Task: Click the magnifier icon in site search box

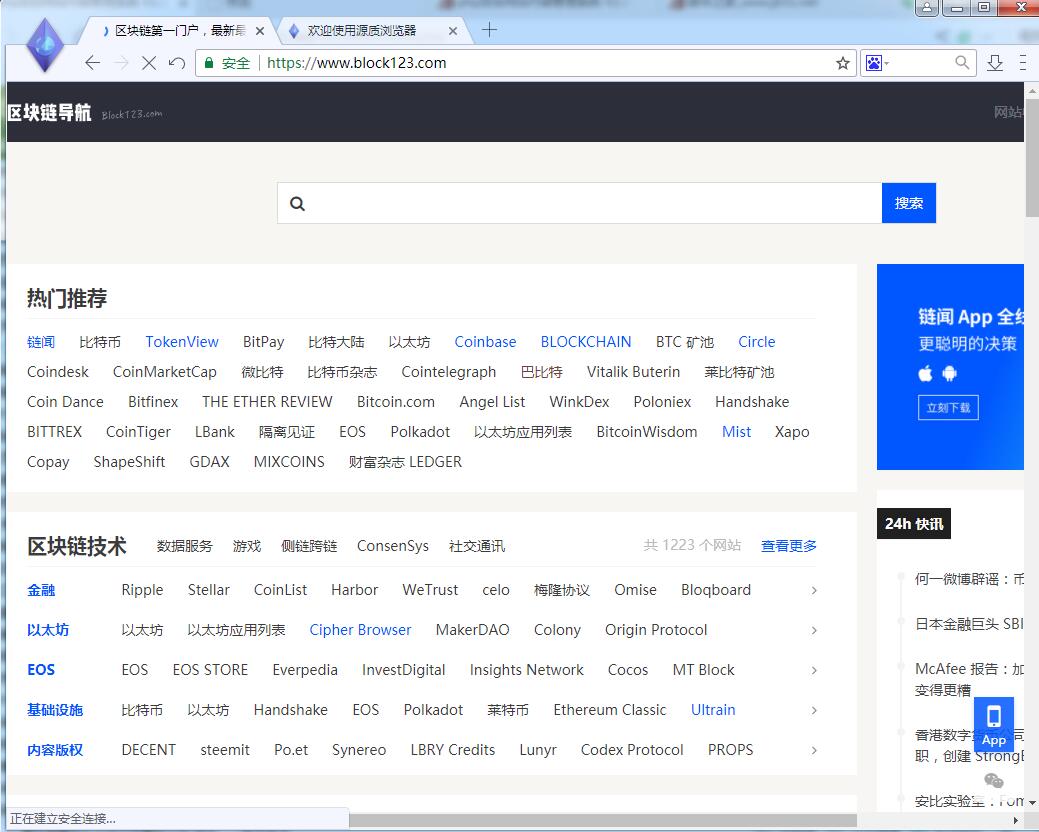Action: (x=298, y=203)
